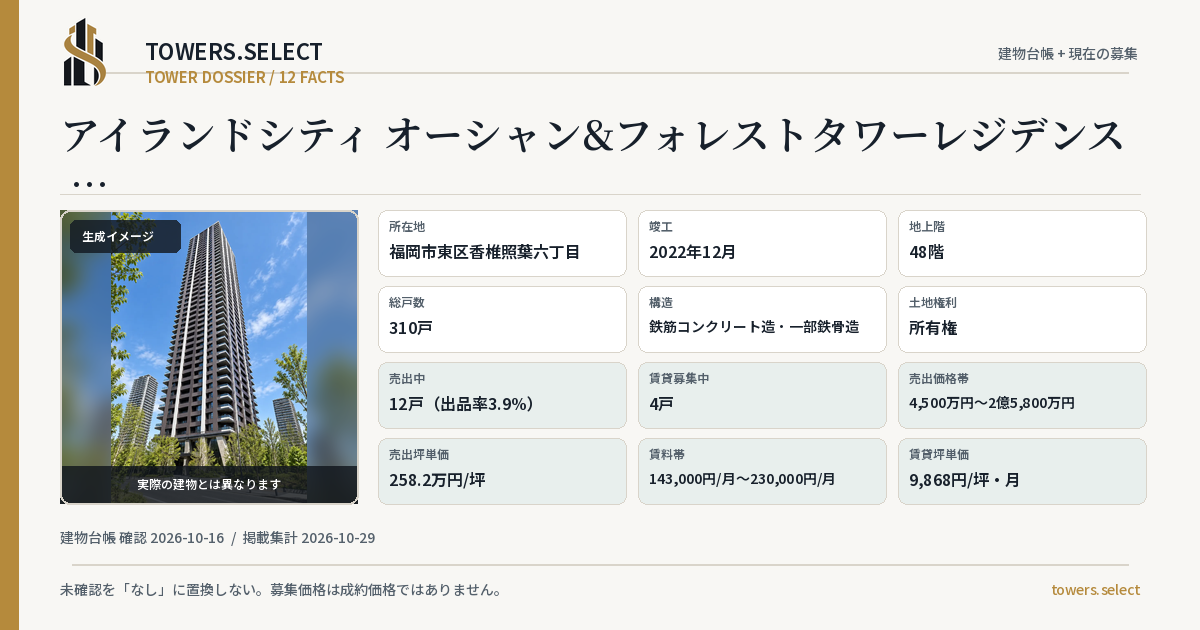Click the 建物台帳 確認 2026-10-16 date text

(x=142, y=538)
